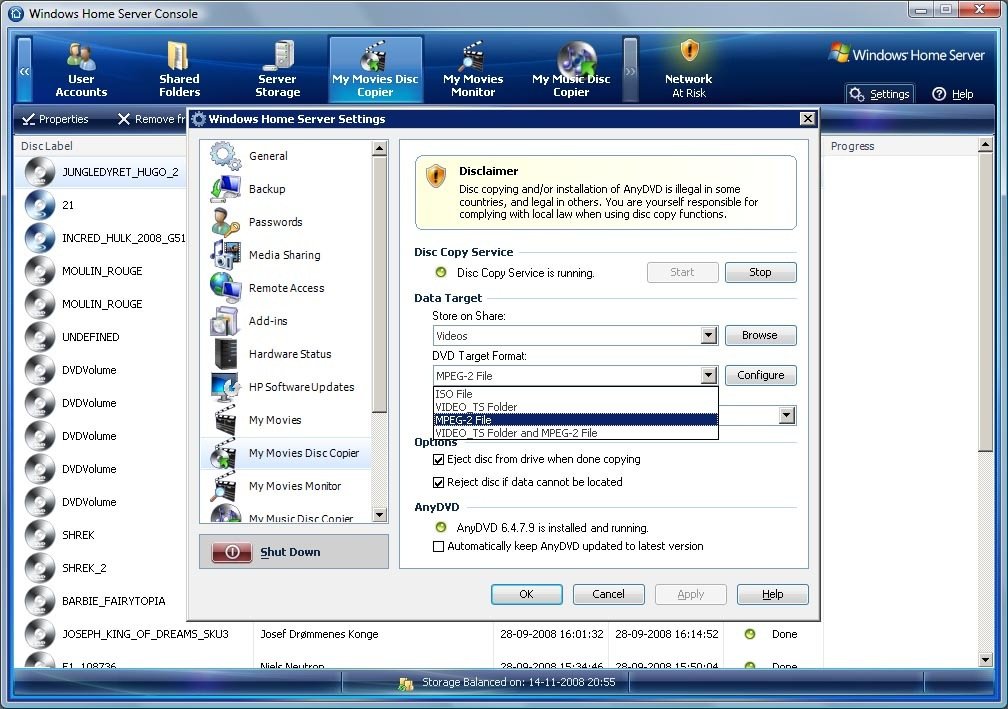
Task: Choose MPEG-2 File option in list
Action: 575,420
